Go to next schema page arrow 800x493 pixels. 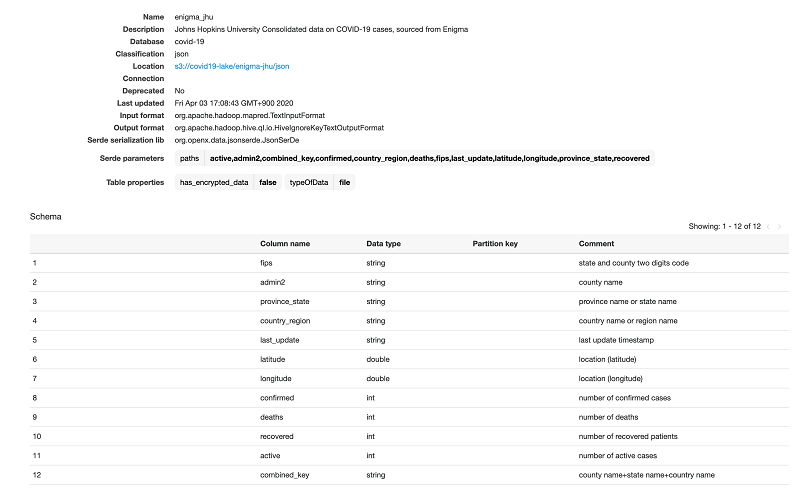coord(779,227)
